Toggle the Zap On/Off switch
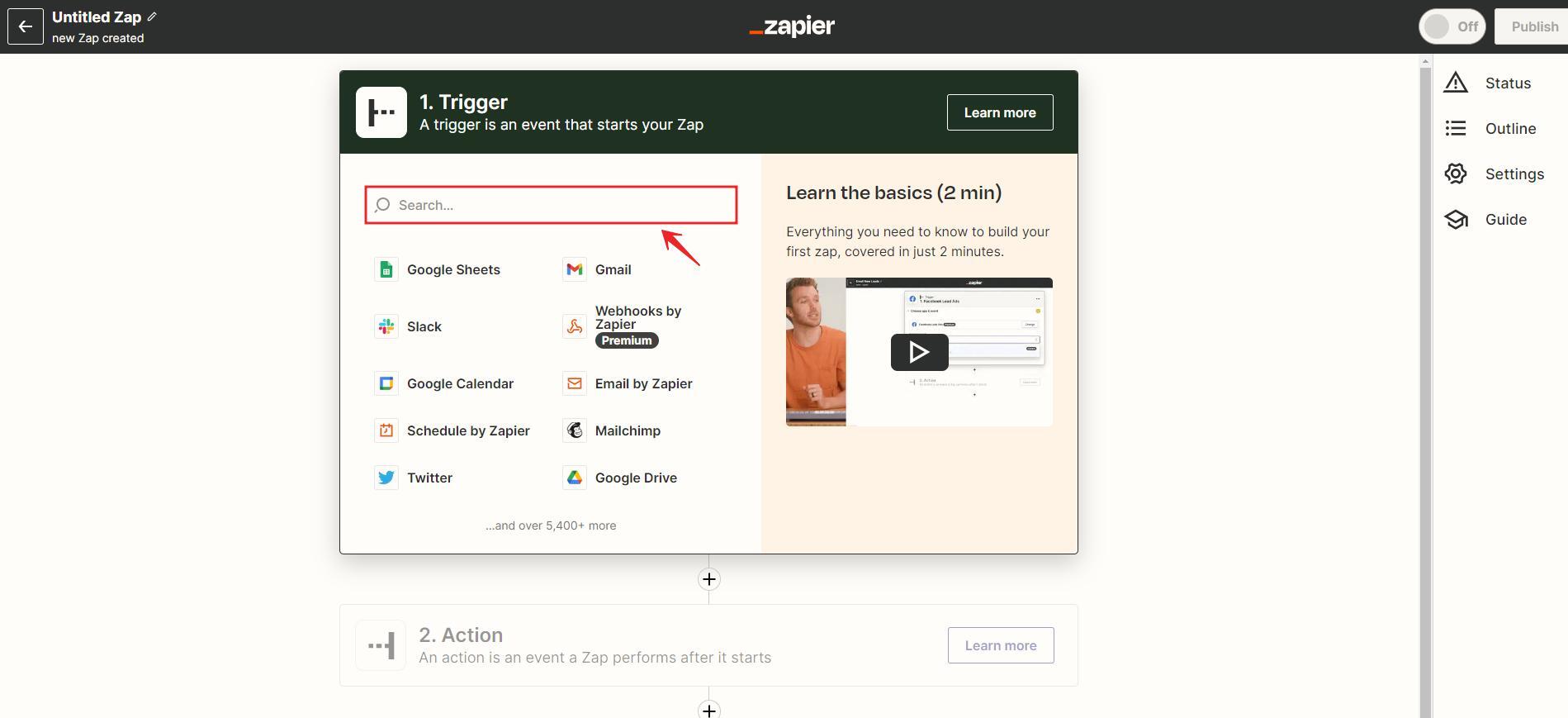The image size is (1568, 718). 1452,26
